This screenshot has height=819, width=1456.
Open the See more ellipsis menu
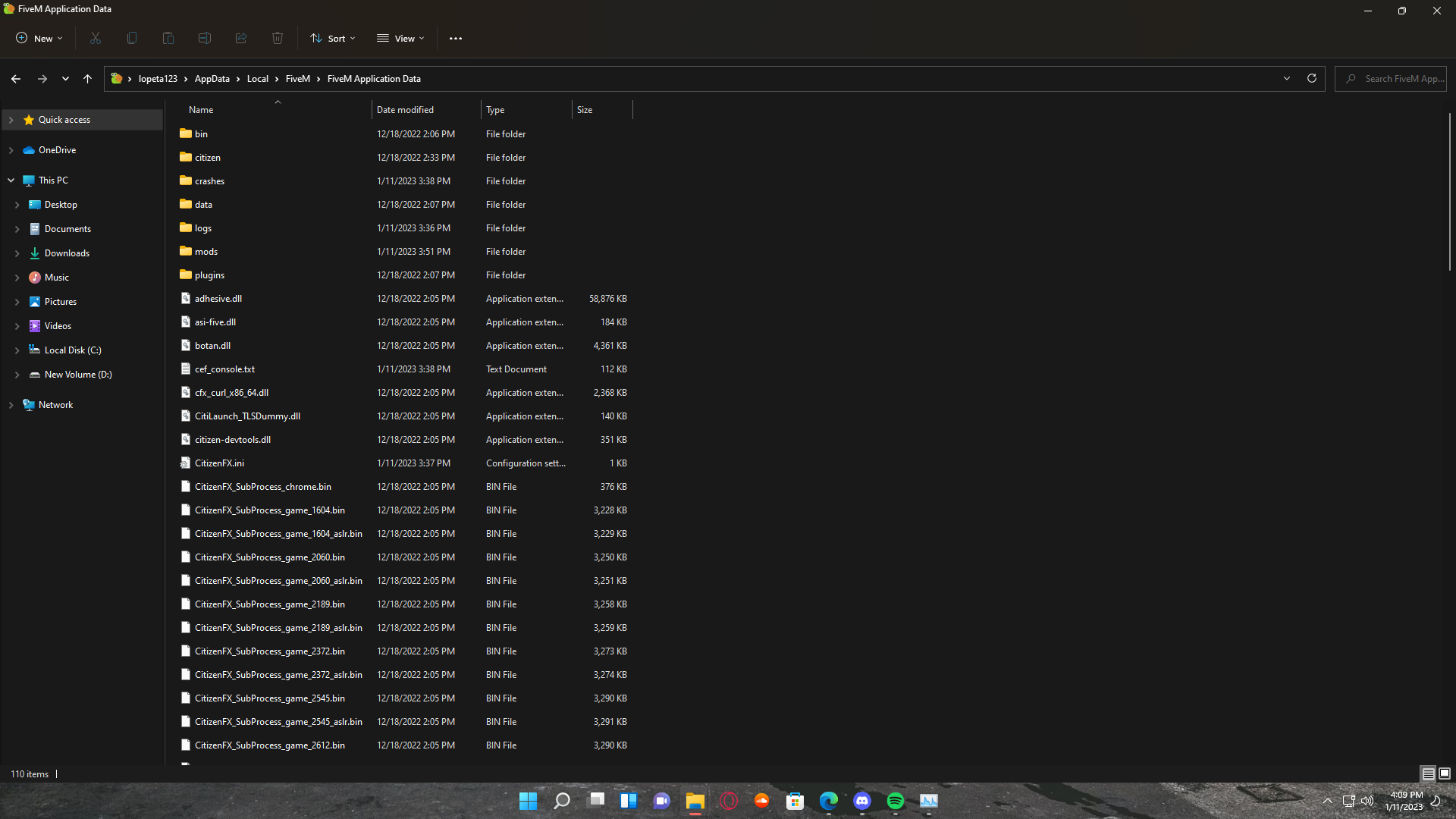pyautogui.click(x=456, y=38)
